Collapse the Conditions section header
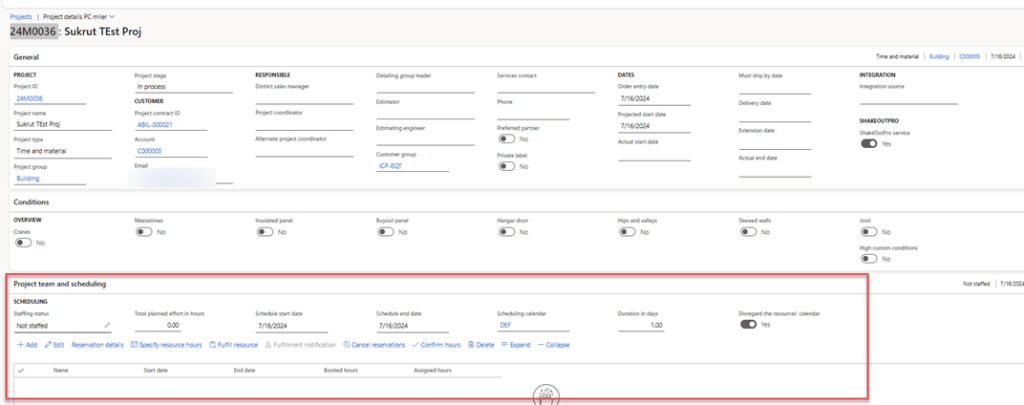The image size is (1024, 405). pos(34,202)
